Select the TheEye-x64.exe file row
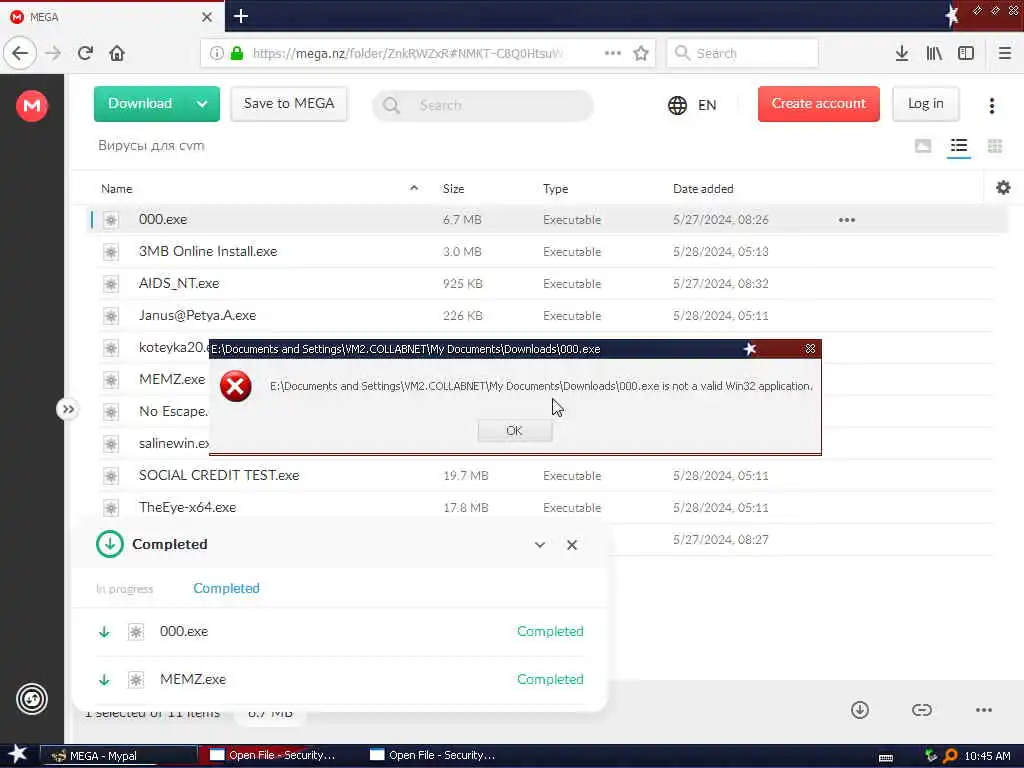This screenshot has width=1024, height=768. (545, 507)
